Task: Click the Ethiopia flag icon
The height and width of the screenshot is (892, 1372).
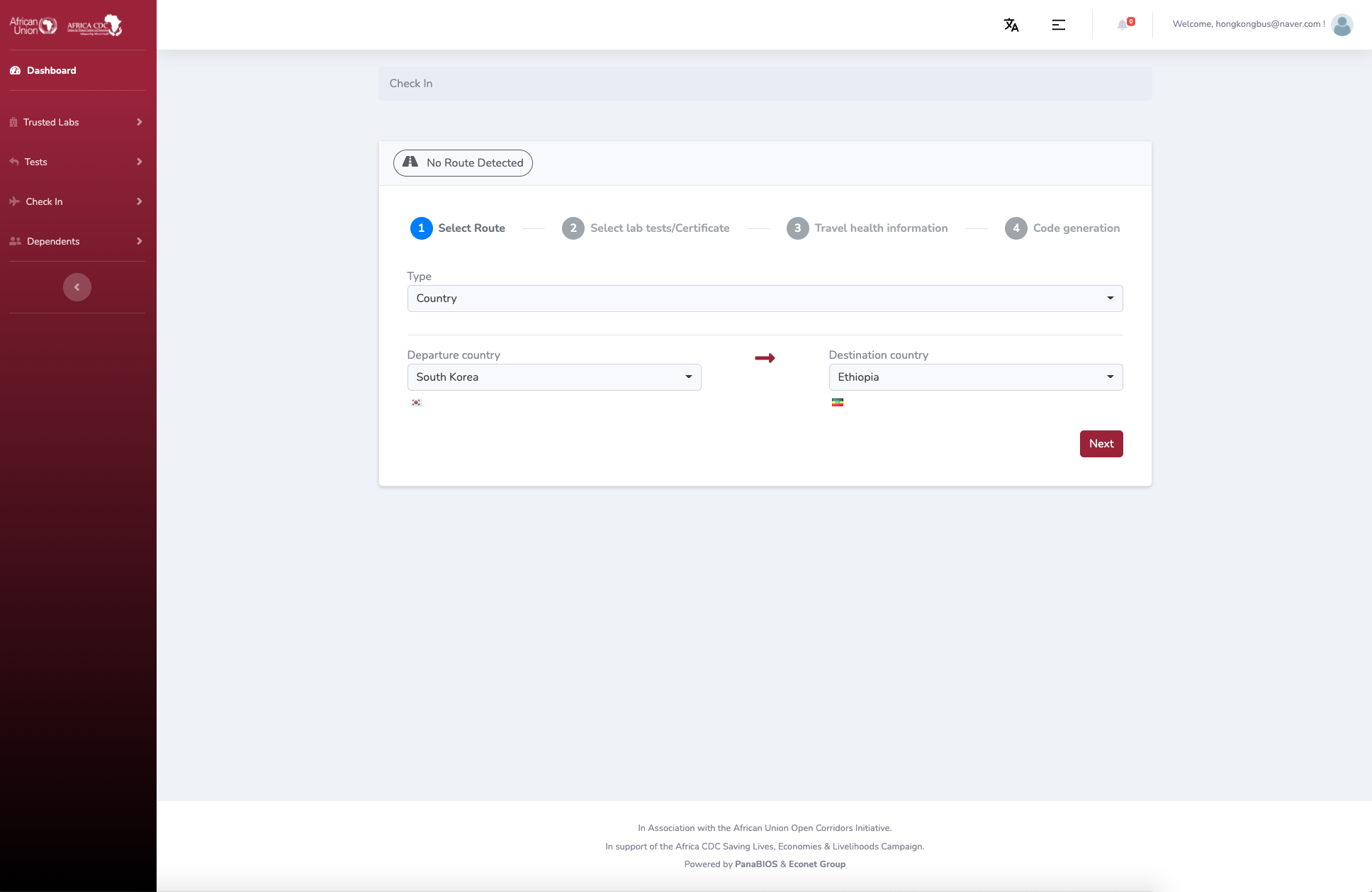Action: click(838, 403)
